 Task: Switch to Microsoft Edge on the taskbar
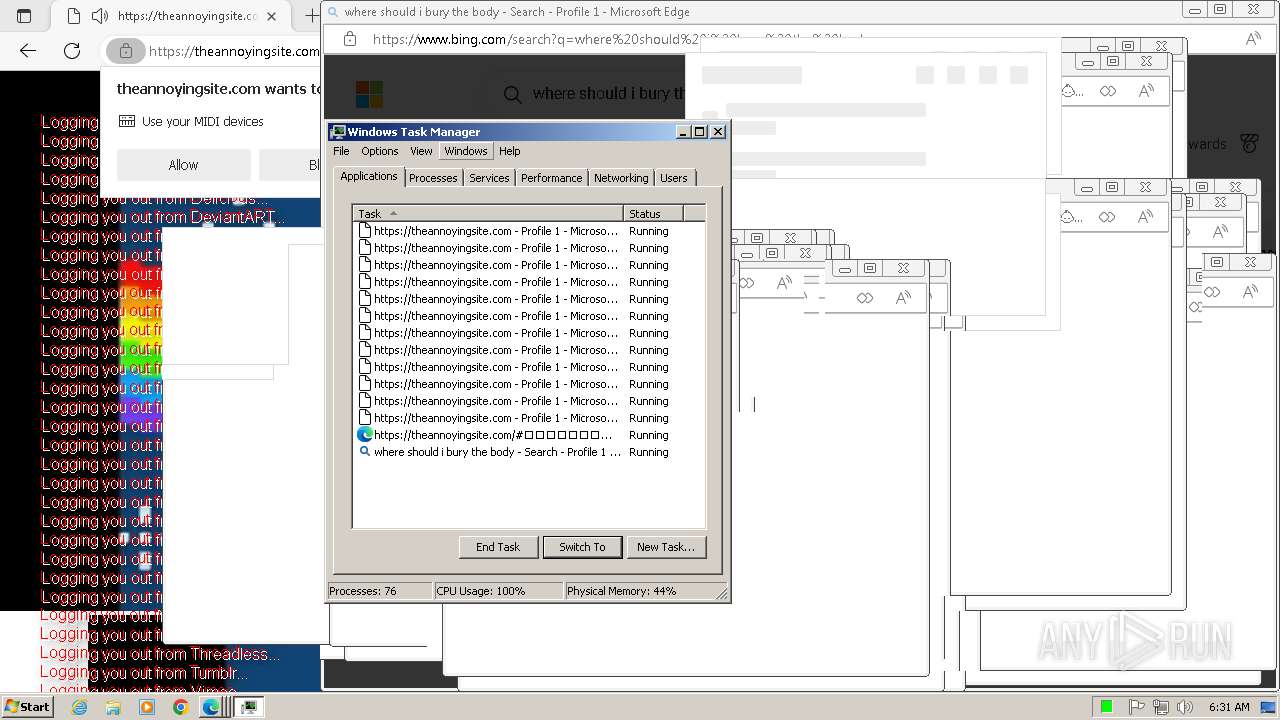pos(211,707)
